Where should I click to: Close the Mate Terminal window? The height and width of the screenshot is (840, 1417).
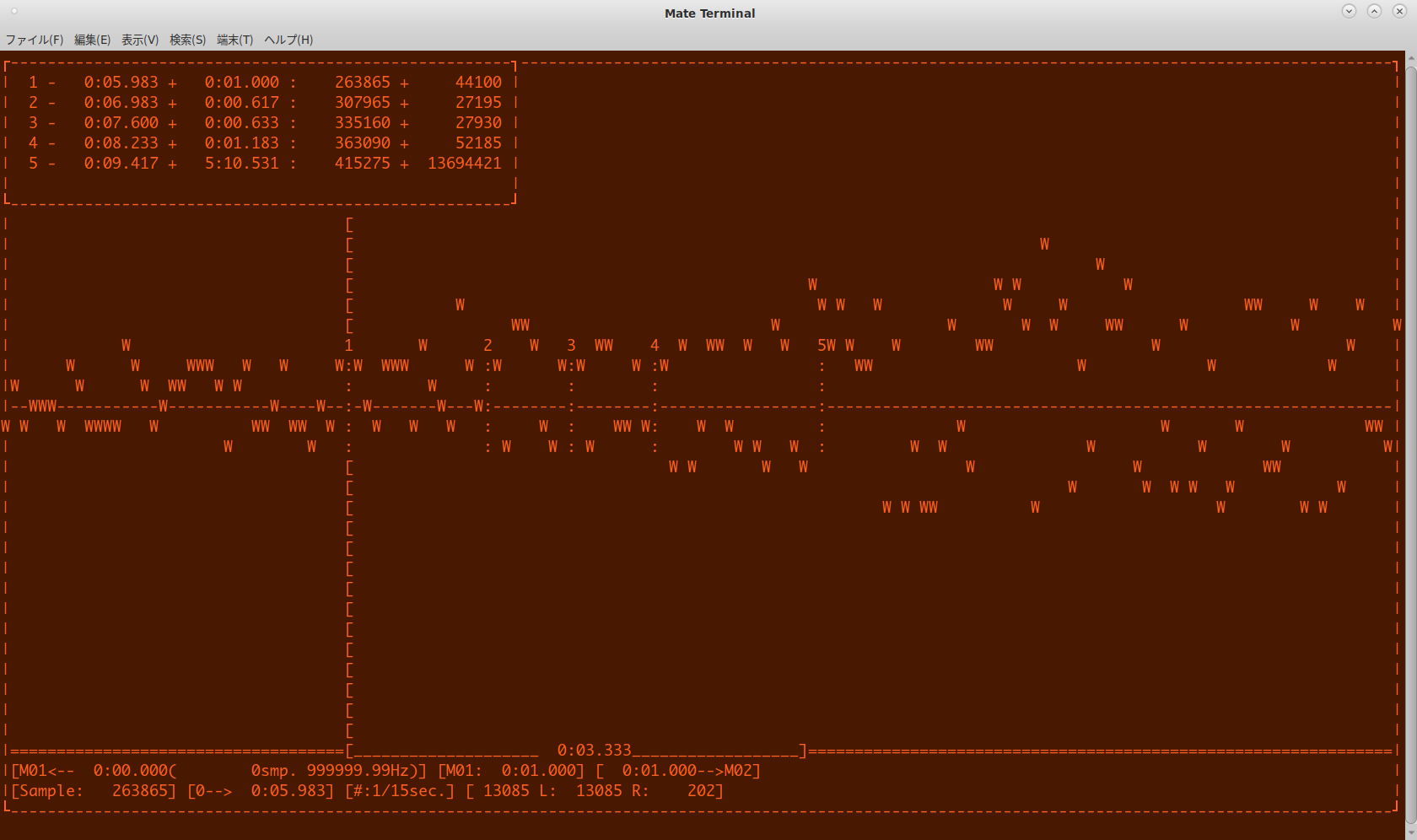[1399, 11]
